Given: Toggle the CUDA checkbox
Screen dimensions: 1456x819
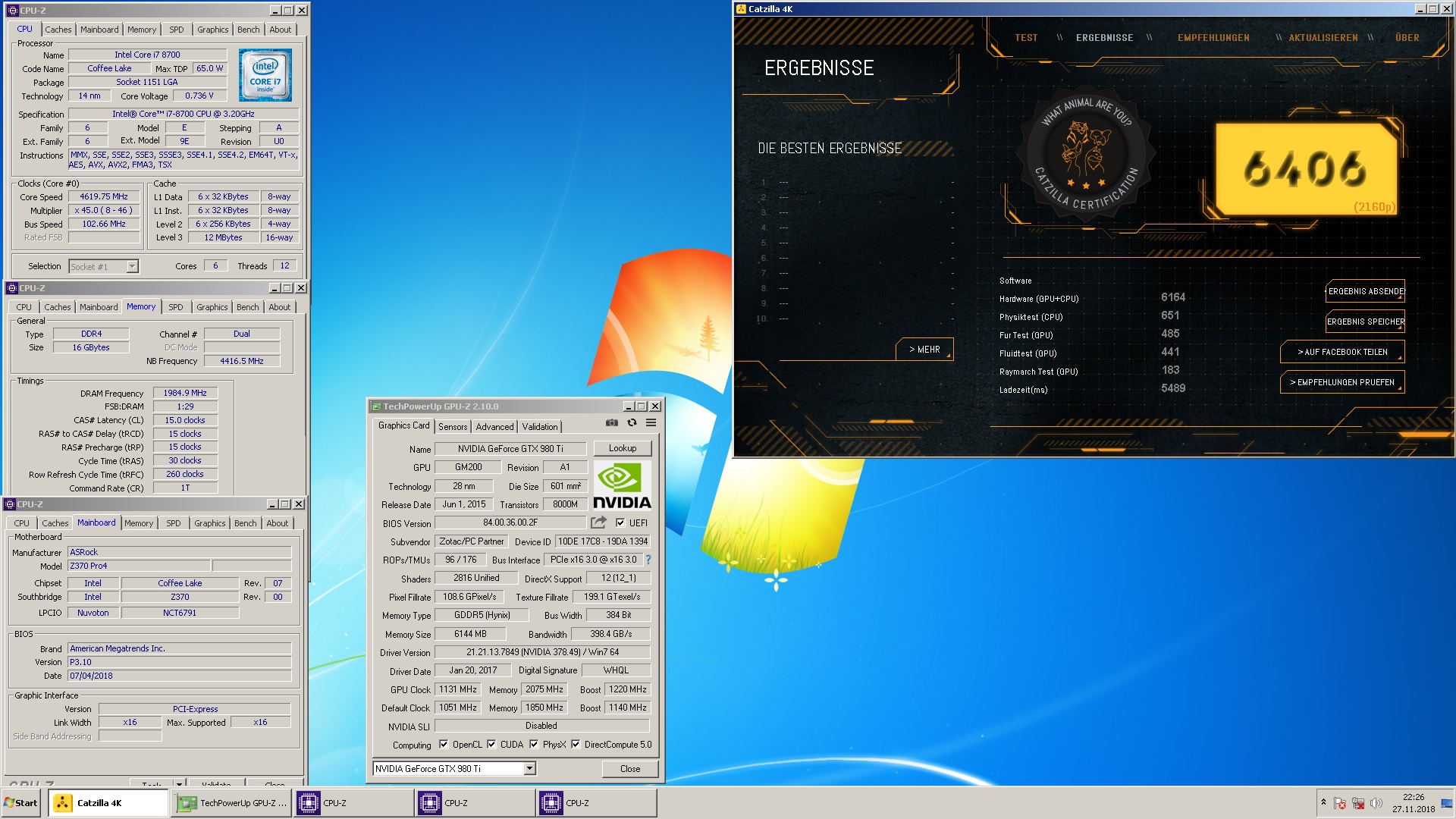Looking at the screenshot, I should click(x=491, y=745).
